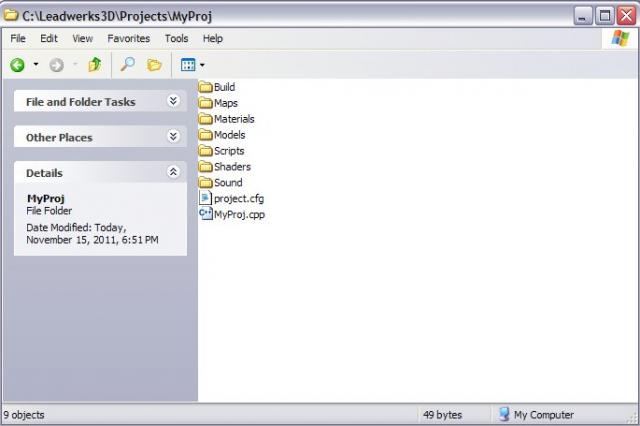This screenshot has width=640, height=426.
Task: Select the Build folder icon
Action: click(206, 87)
